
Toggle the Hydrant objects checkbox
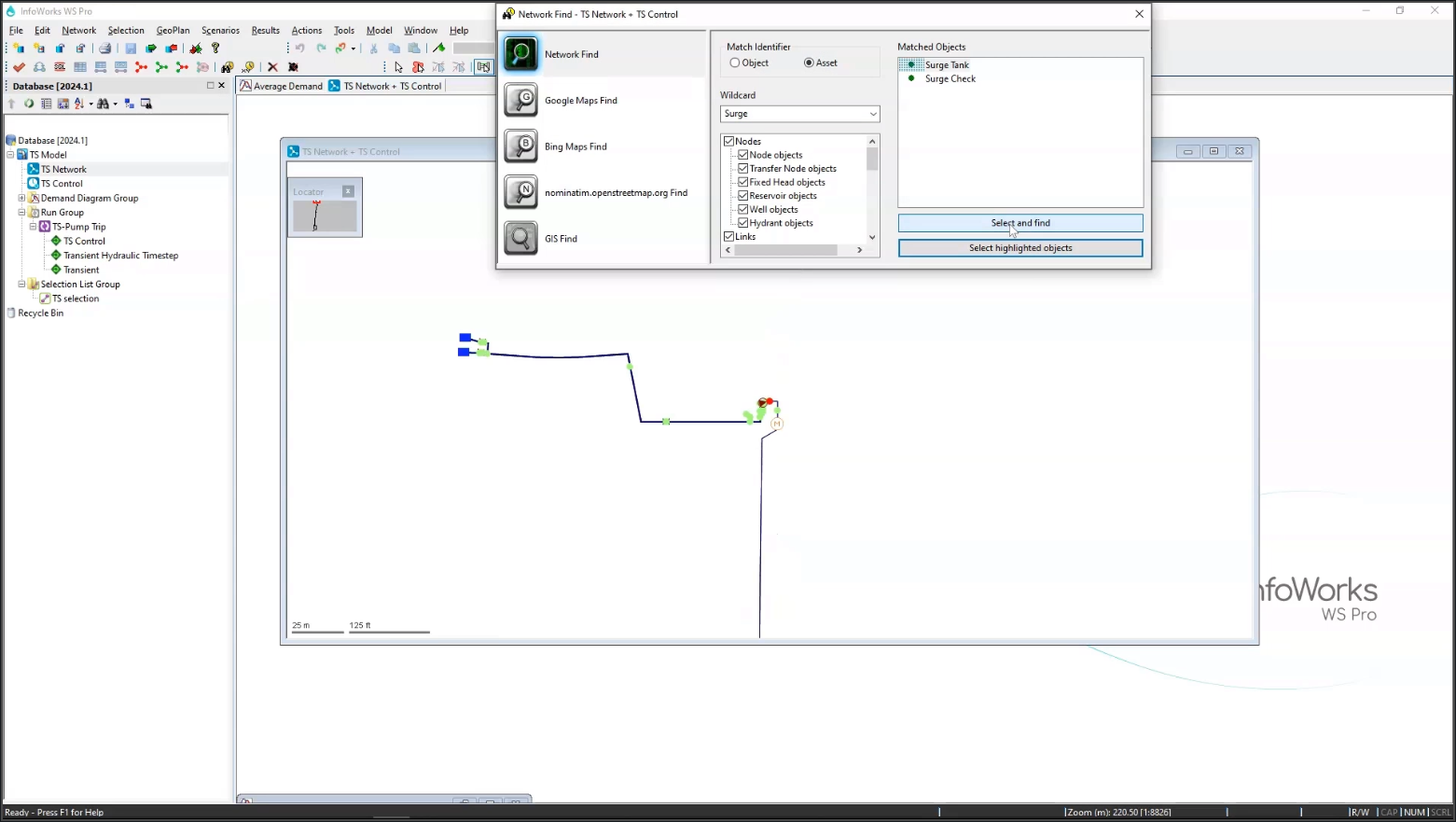[743, 223]
